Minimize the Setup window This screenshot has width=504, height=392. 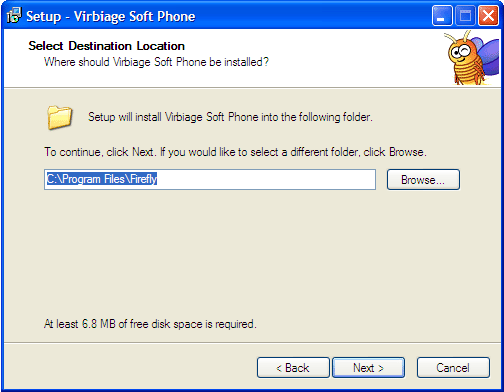(442, 15)
